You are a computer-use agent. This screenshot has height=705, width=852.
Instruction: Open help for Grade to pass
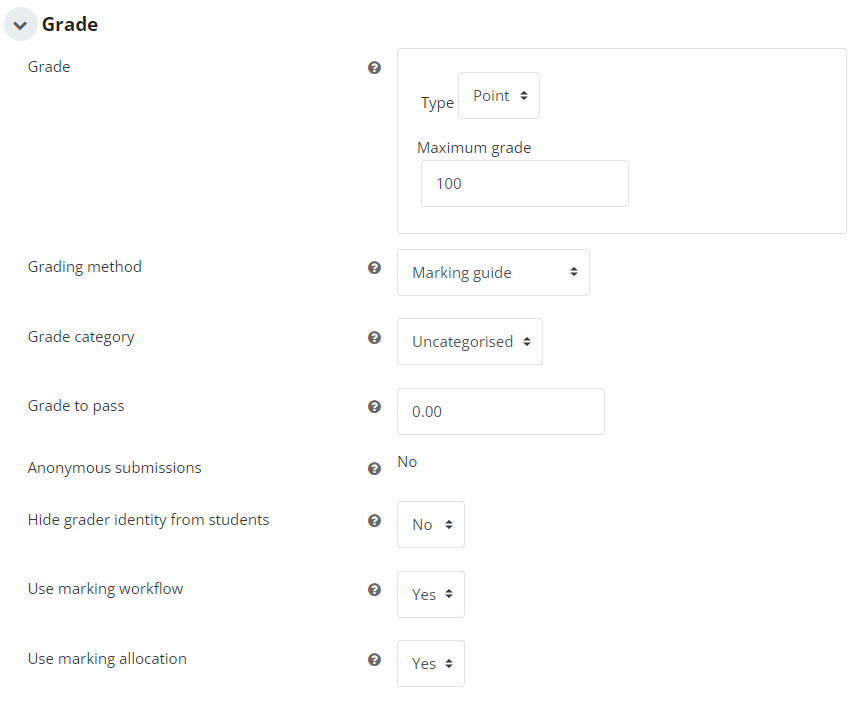tap(374, 407)
